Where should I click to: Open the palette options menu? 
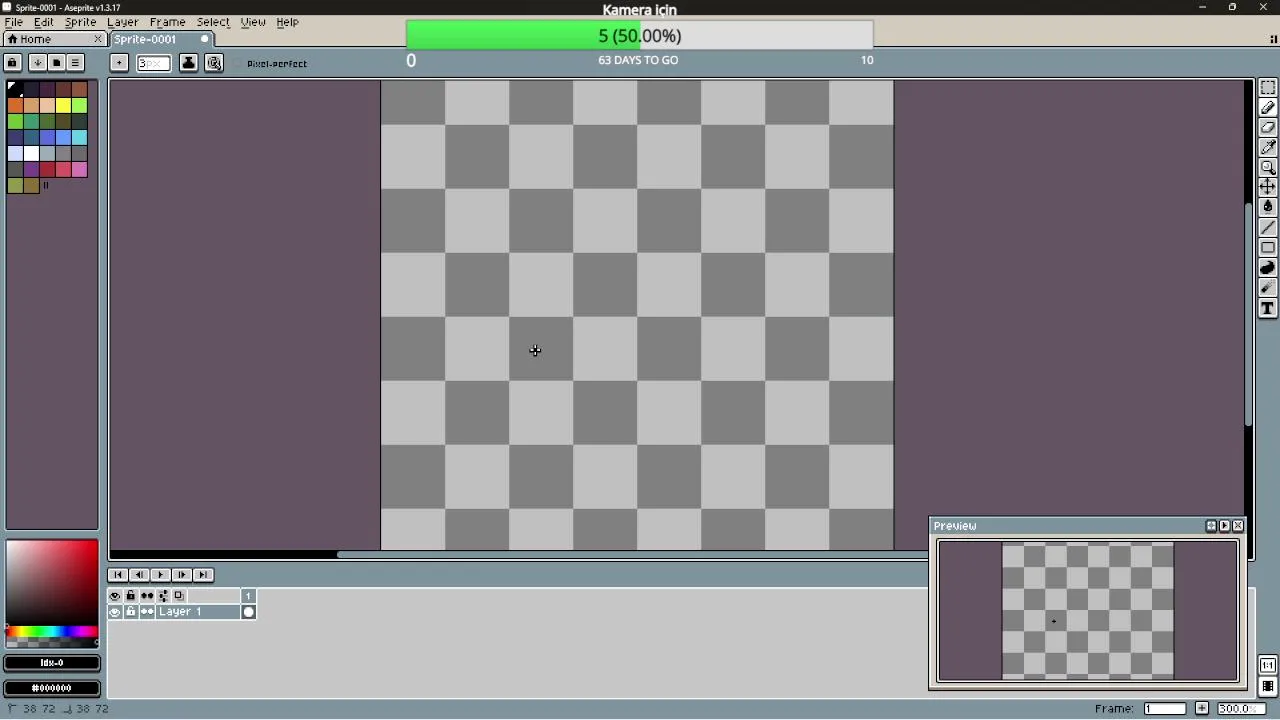pos(75,63)
